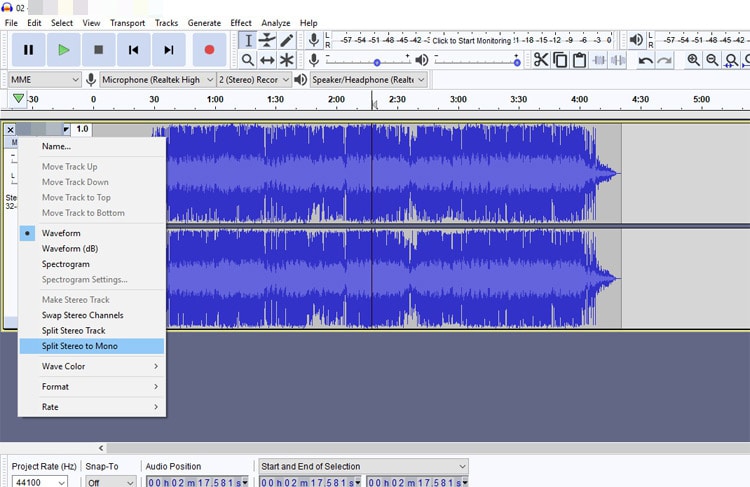Image resolution: width=750 pixels, height=487 pixels.
Task: Click the green playhead pin triangle
Action: [18, 99]
